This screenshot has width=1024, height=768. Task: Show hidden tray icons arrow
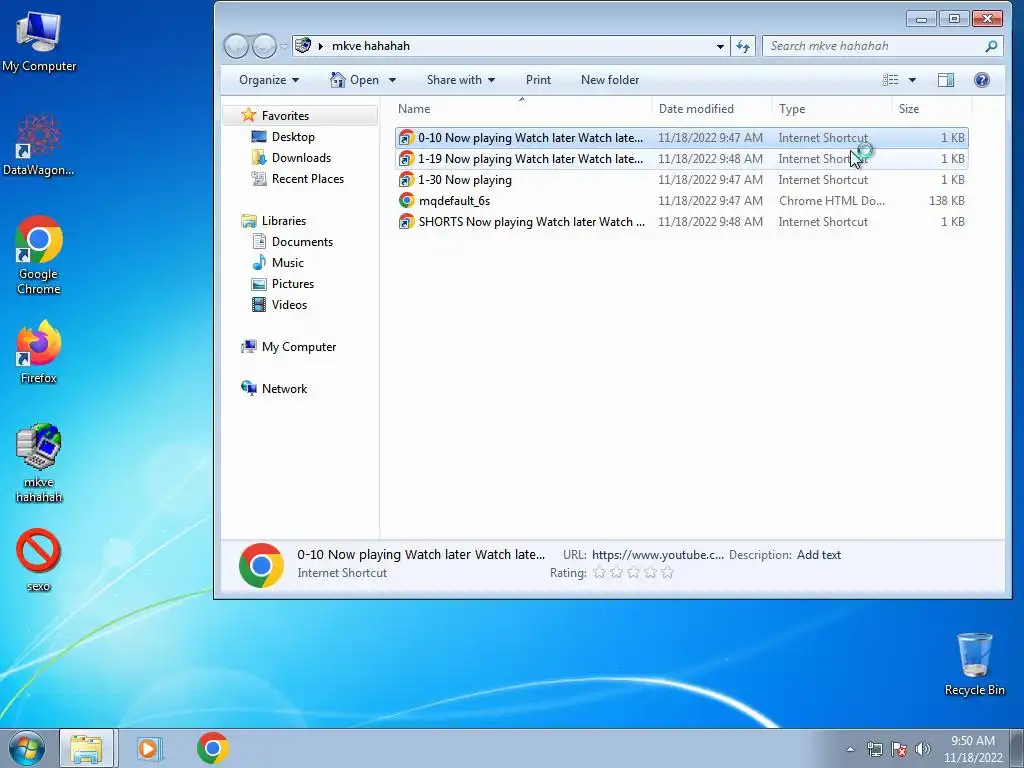pos(850,749)
